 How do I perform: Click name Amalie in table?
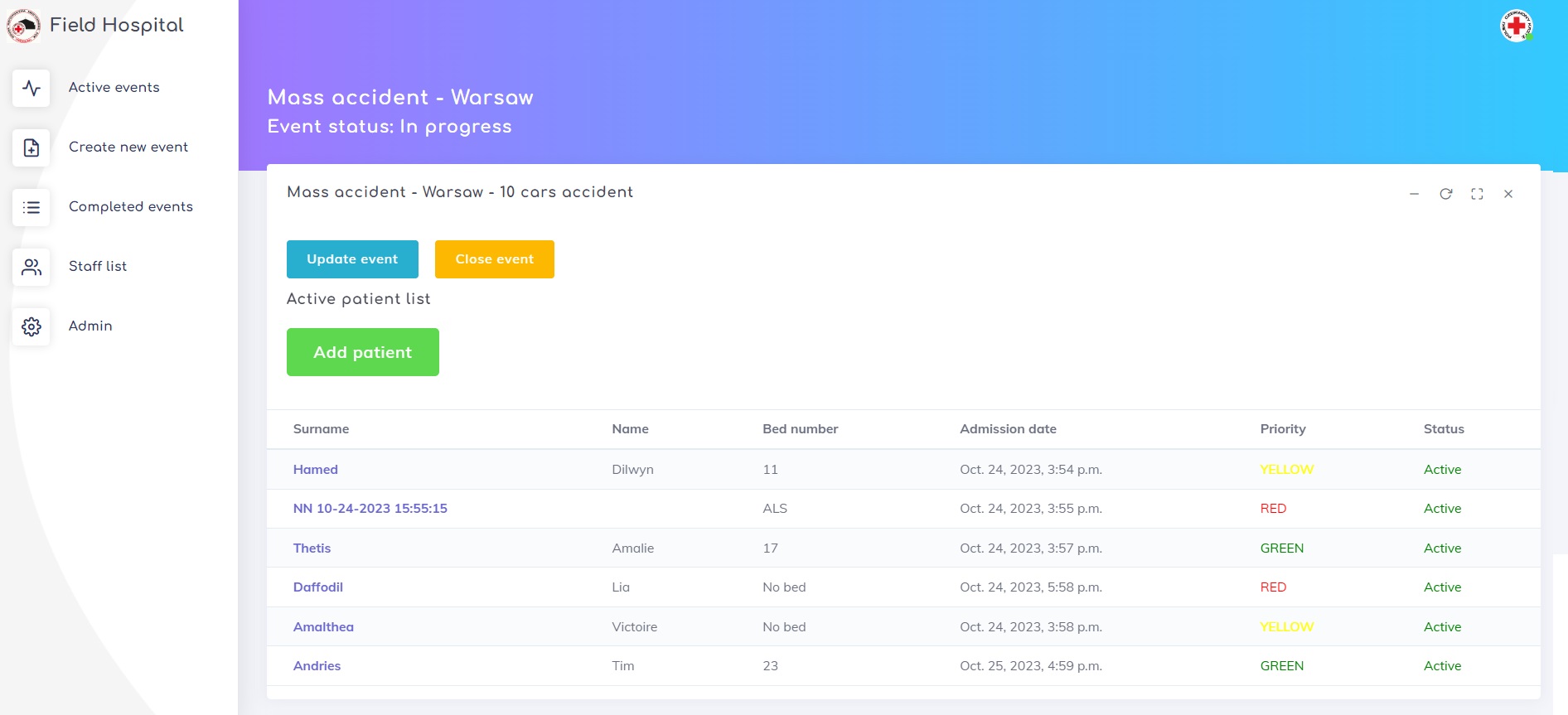point(632,548)
